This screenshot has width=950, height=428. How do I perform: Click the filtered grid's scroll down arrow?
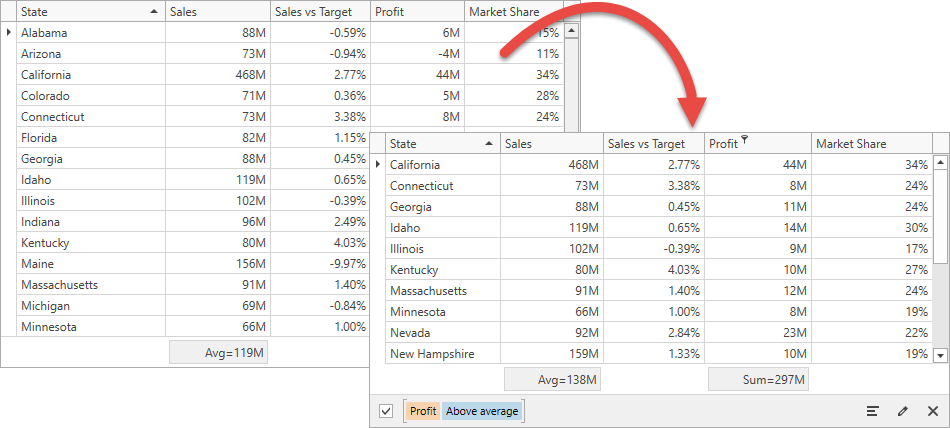point(940,355)
